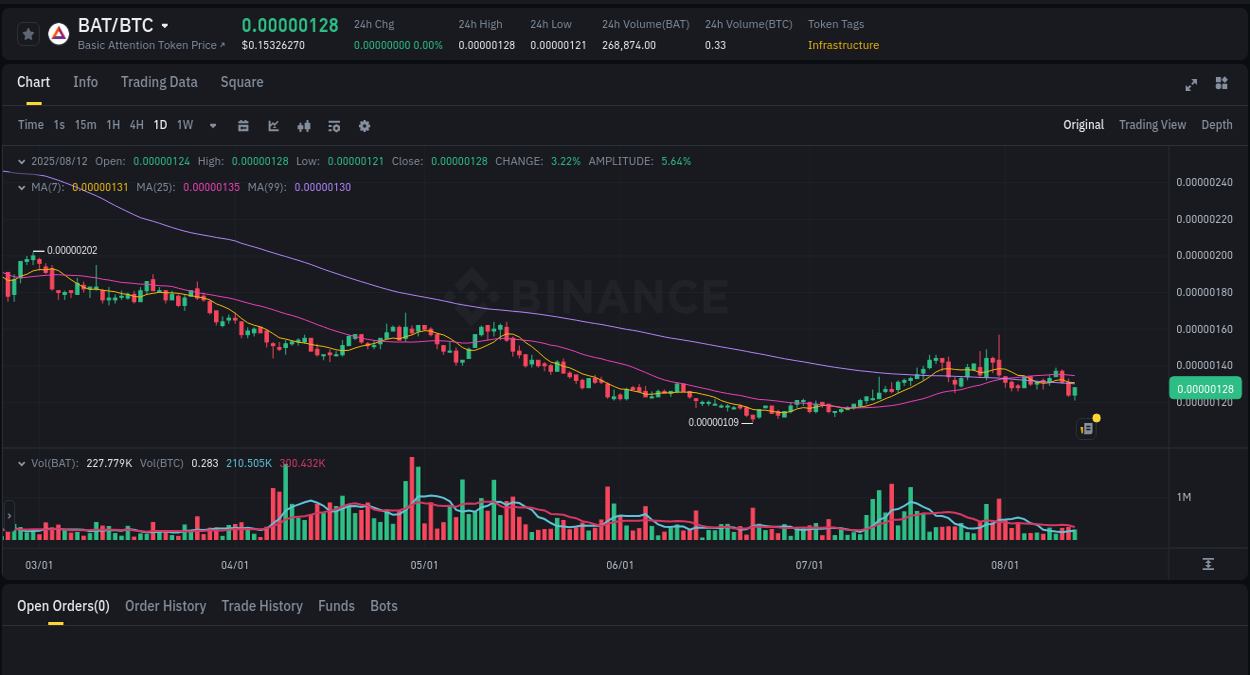Click the order marker icon on chart

pos(1087,428)
